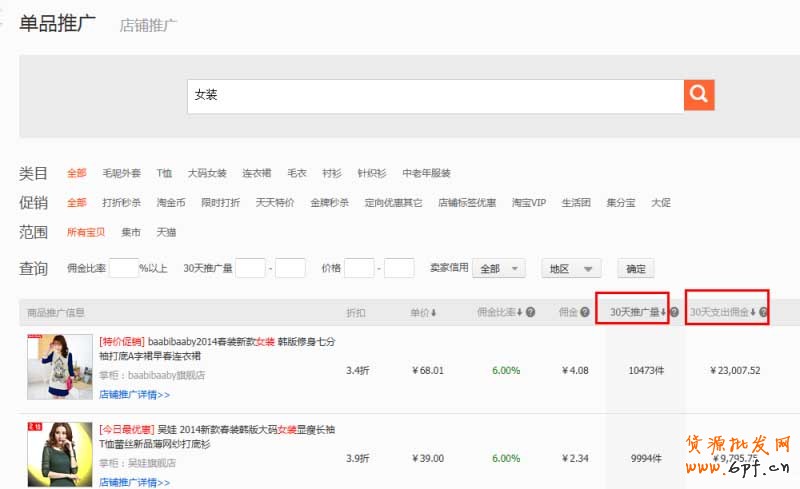Screen dimensions: 800x489
Task: Click the search input containing 女装
Action: 435,95
